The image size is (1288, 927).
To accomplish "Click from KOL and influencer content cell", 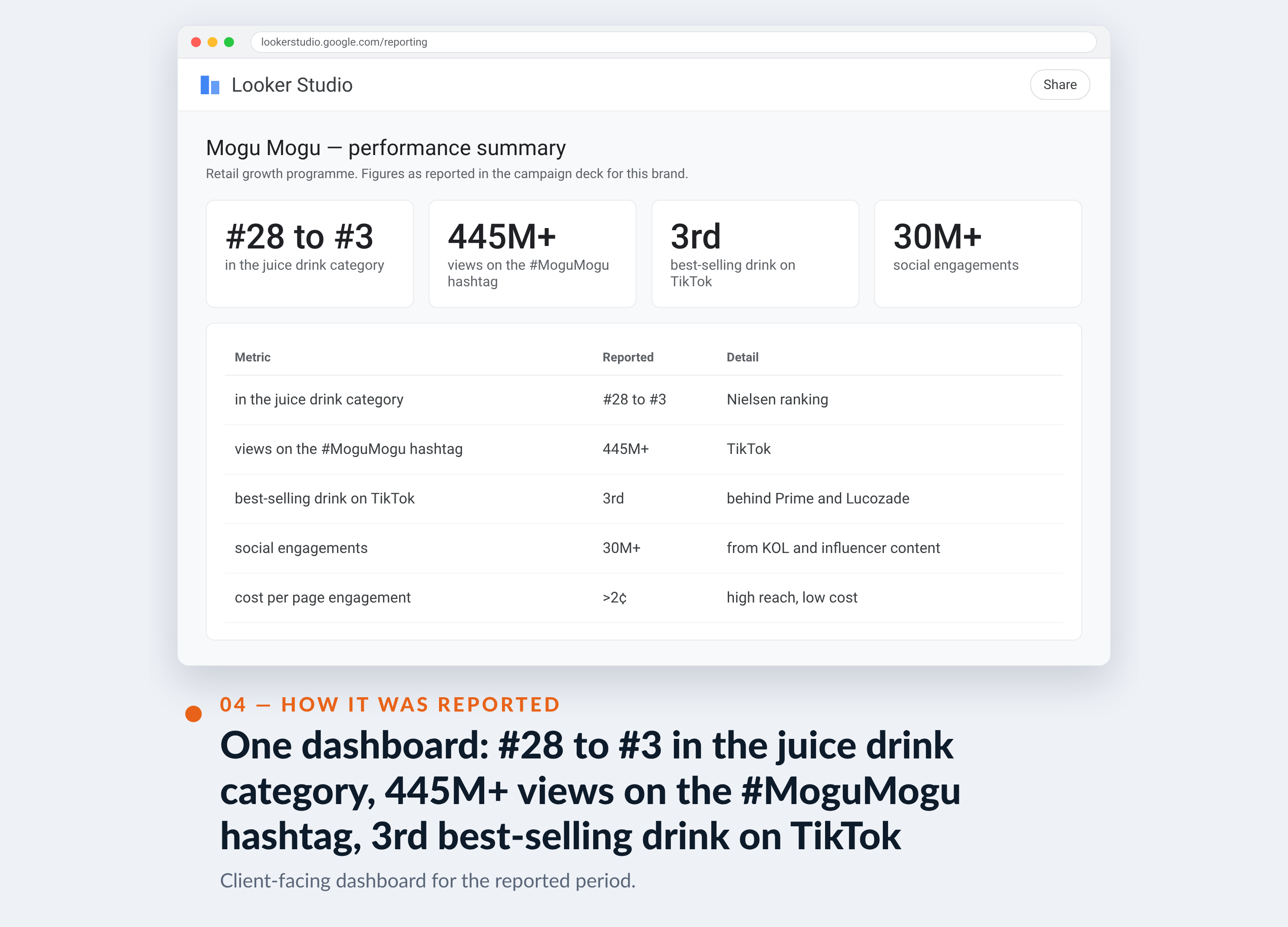I will tap(833, 548).
